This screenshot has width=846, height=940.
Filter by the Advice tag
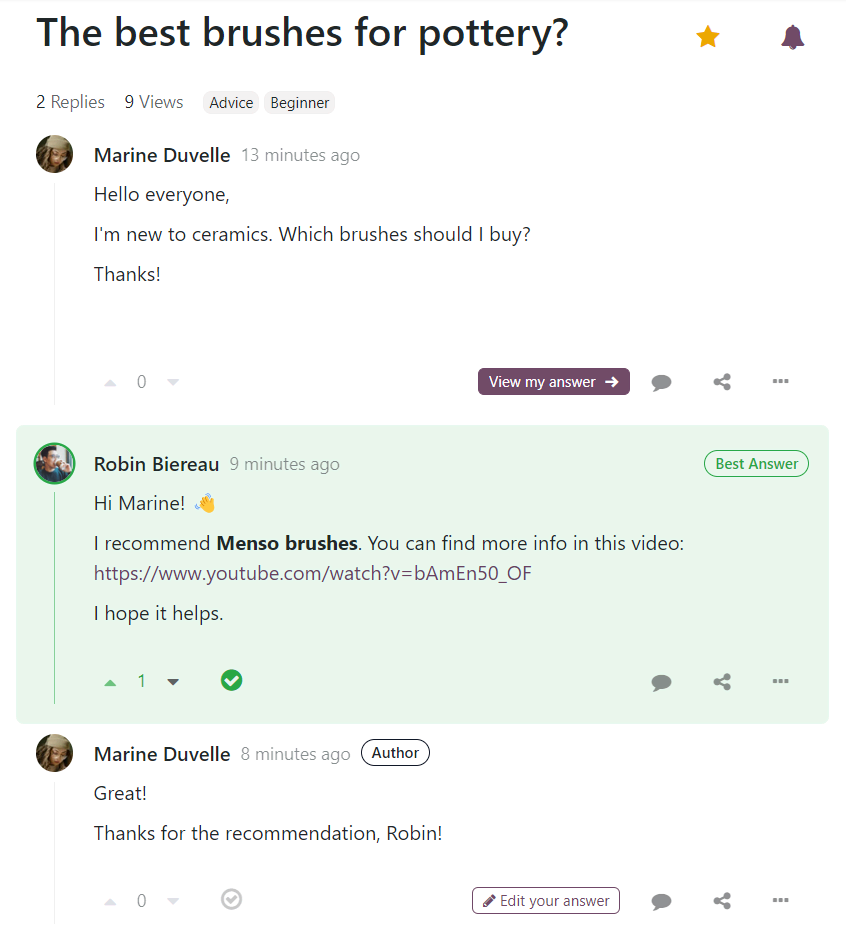pos(231,103)
